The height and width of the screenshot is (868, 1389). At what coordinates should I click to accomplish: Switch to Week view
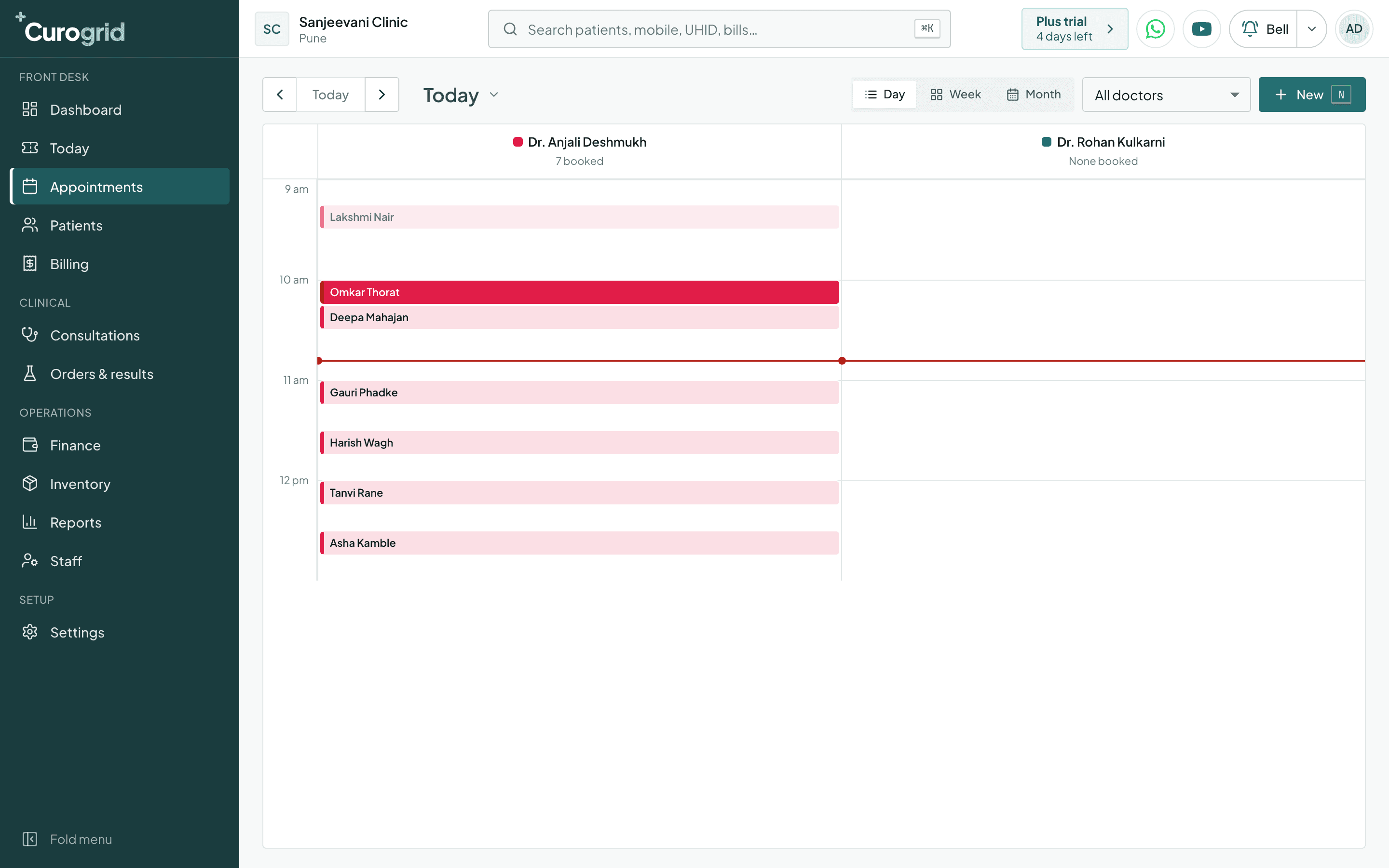(x=955, y=94)
